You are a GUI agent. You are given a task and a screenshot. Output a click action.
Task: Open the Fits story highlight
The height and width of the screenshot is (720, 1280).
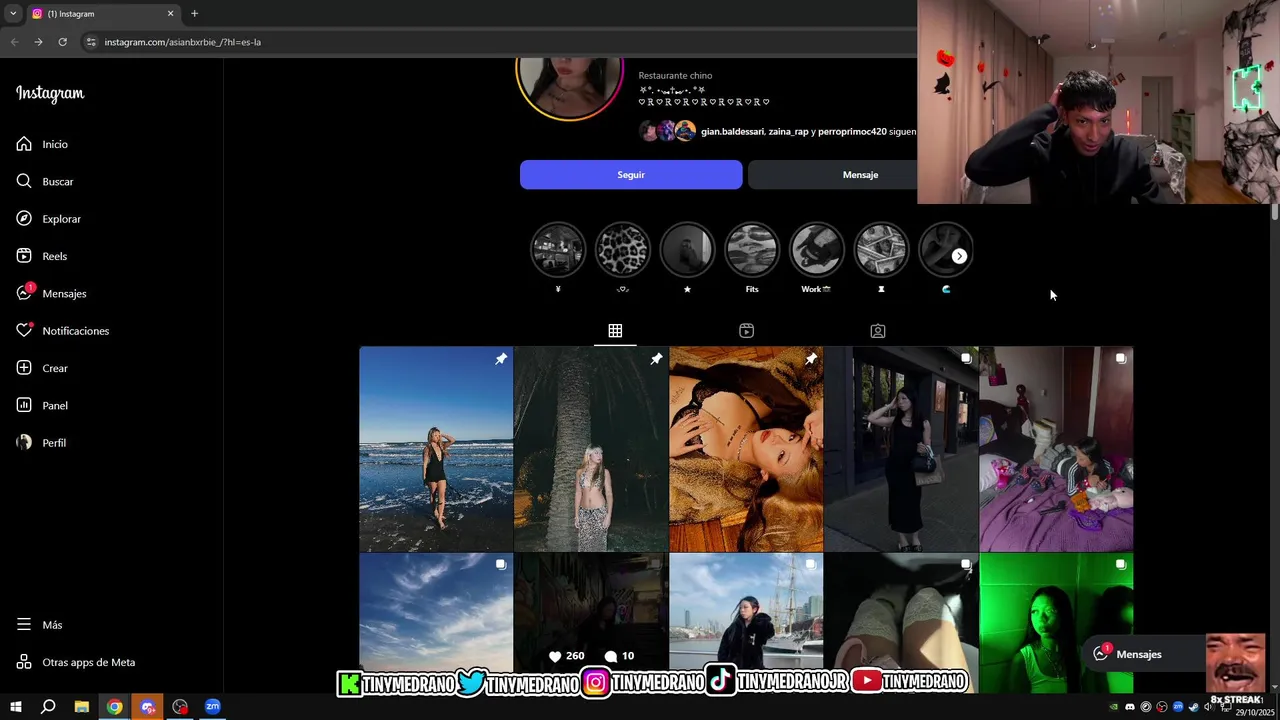[x=752, y=250]
